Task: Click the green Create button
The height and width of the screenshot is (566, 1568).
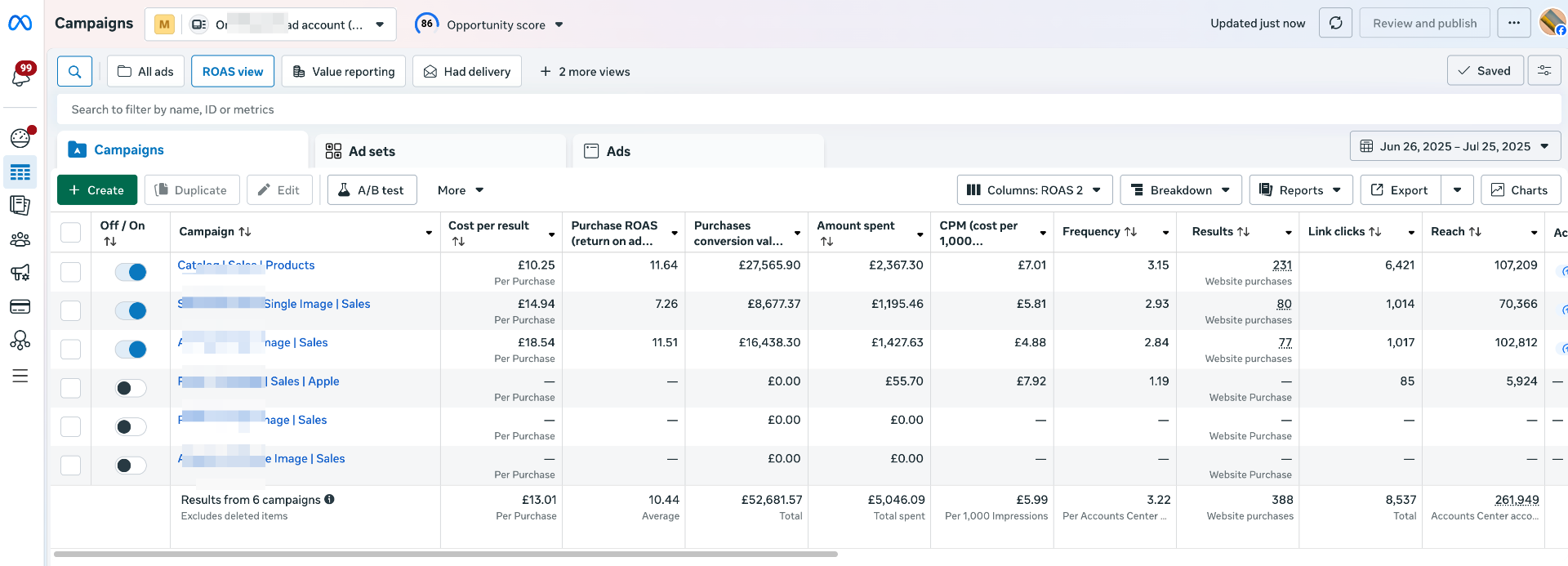Action: 96,190
